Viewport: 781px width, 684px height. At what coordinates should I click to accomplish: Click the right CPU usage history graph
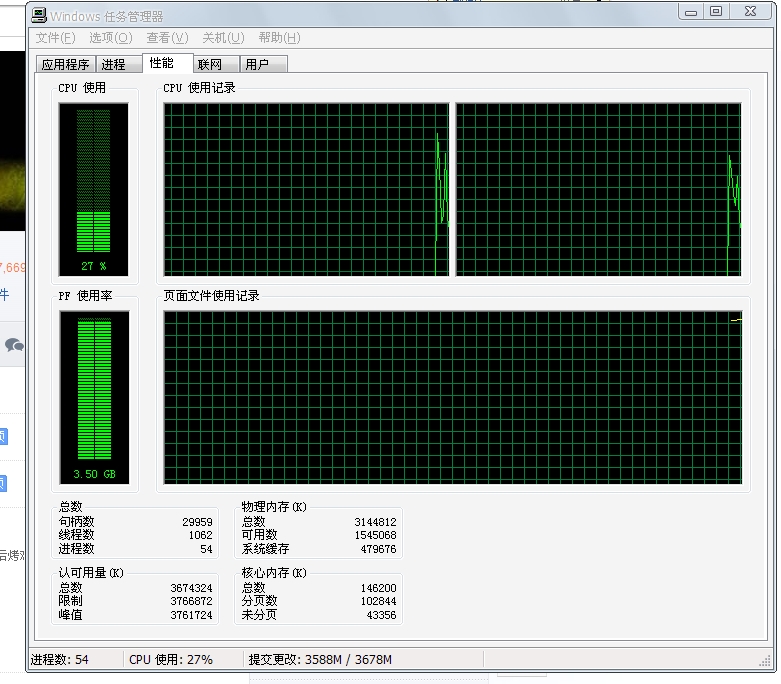point(599,189)
